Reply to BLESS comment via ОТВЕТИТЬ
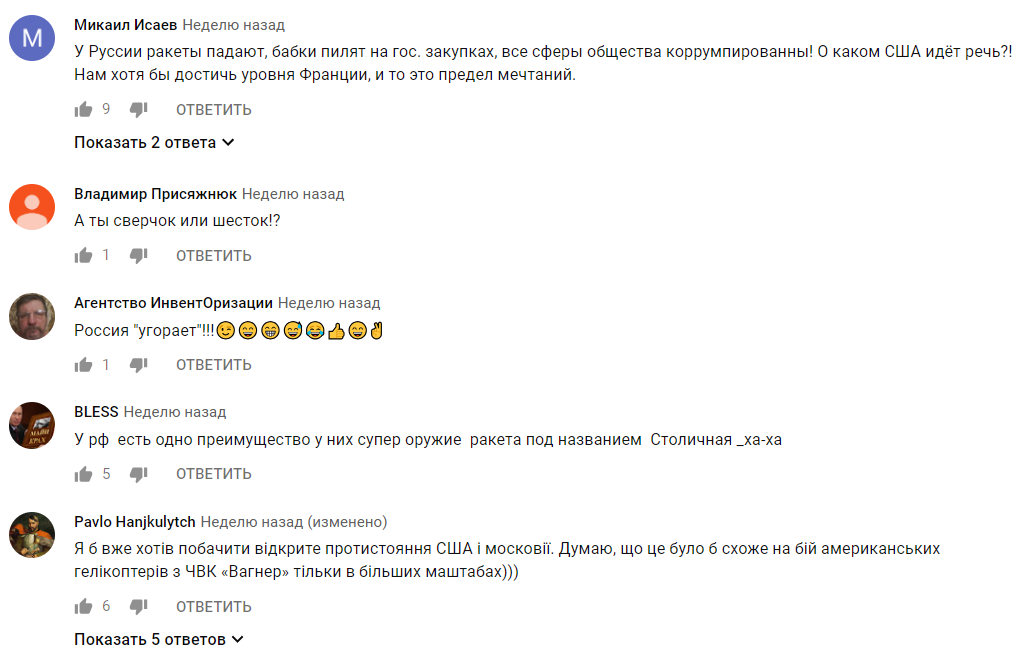Screen dimensions: 1025x671 214,474
